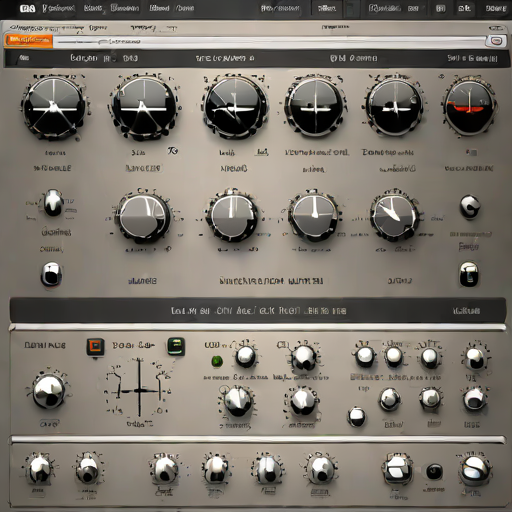The height and width of the screenshot is (512, 512).
Task: Select the first large black knob in the top row
Action: [54, 107]
